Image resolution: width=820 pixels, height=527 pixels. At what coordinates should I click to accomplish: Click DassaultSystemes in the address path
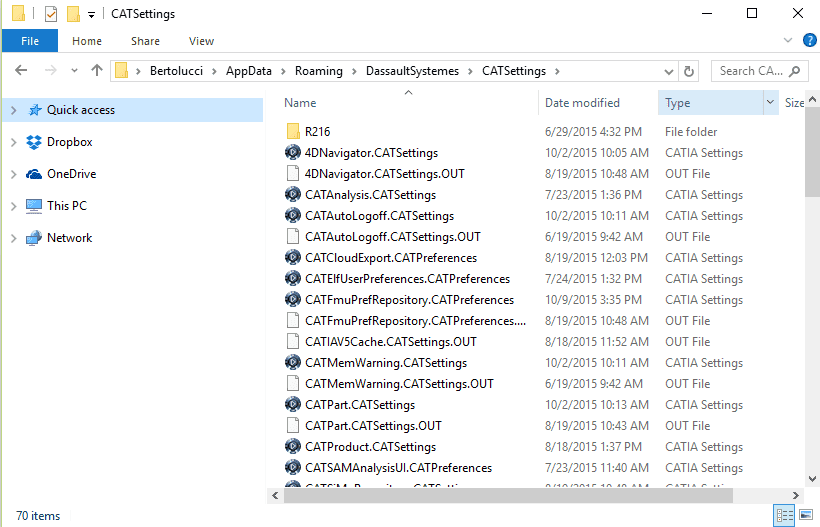point(412,71)
